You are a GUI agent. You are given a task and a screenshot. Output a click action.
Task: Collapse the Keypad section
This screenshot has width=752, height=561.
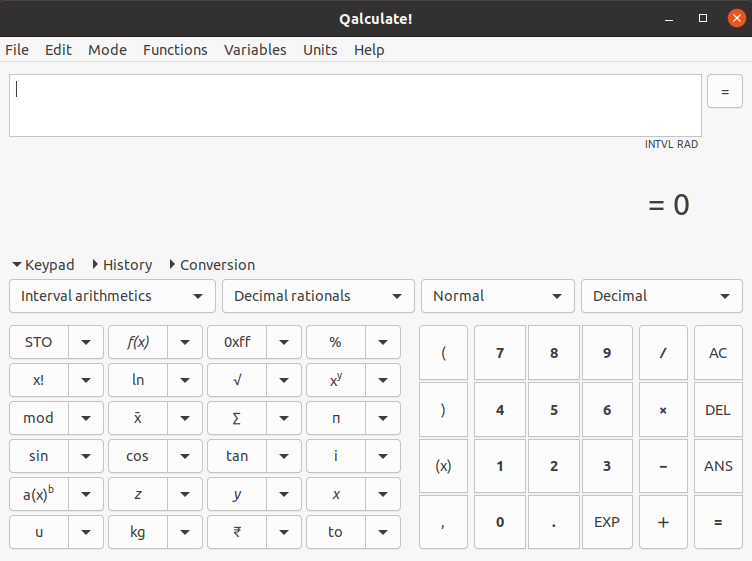(43, 265)
